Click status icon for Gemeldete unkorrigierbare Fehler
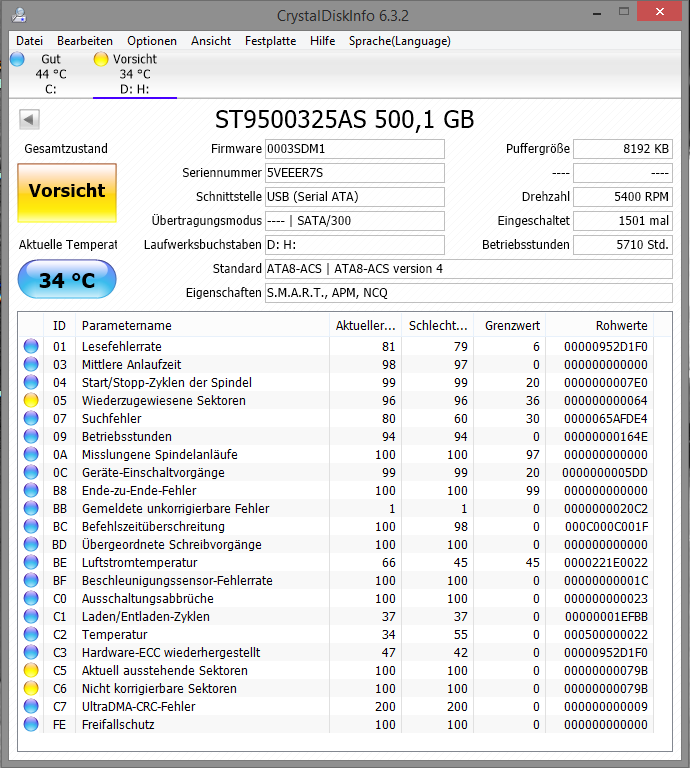 pos(31,508)
